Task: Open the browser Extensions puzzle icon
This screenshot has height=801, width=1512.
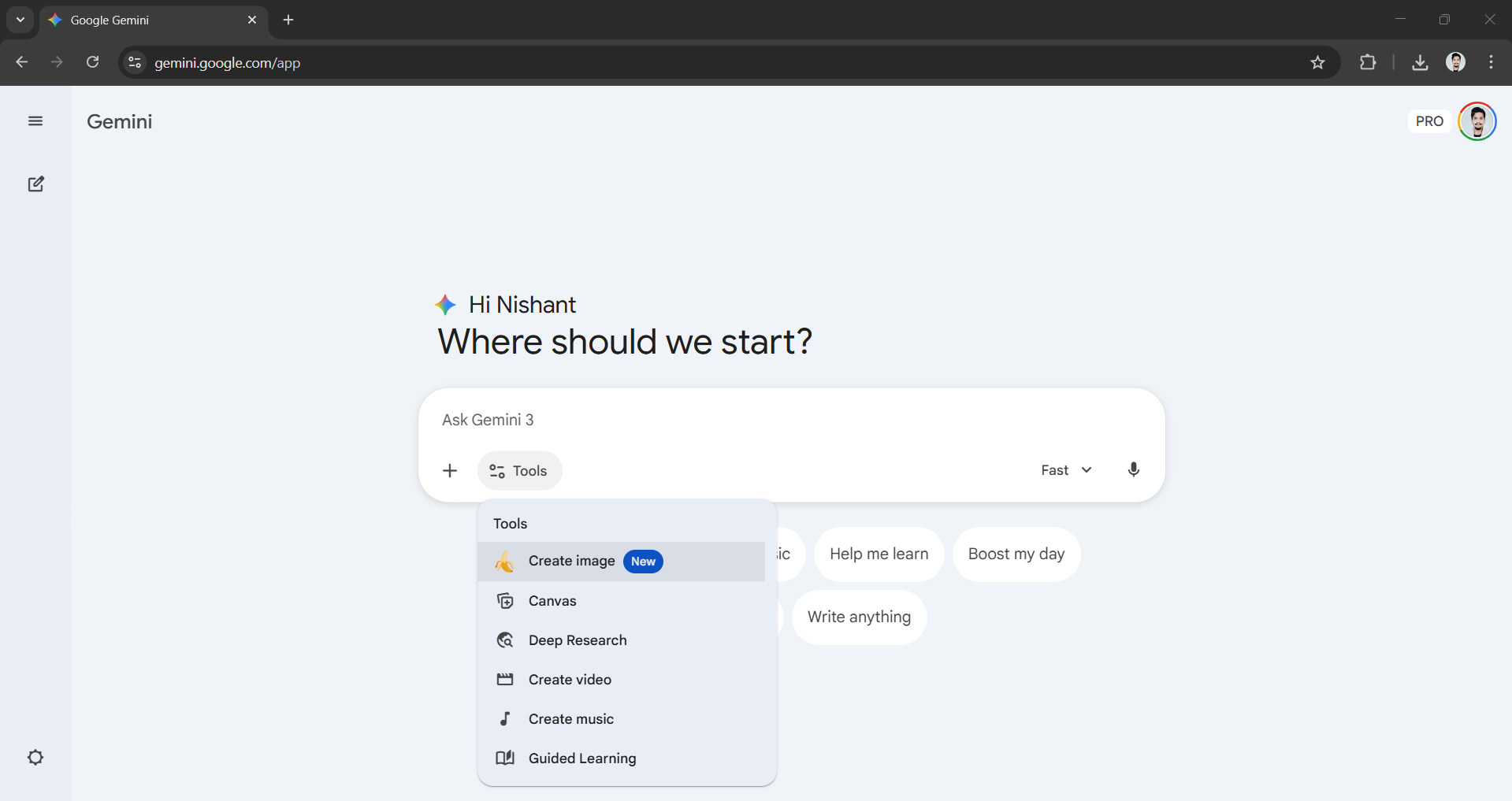Action: point(1368,62)
